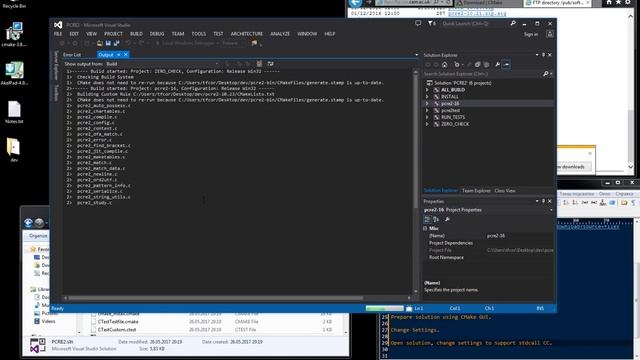Click the Solution Explorer bottom tab
The width and height of the screenshot is (640, 360).
tap(441, 191)
